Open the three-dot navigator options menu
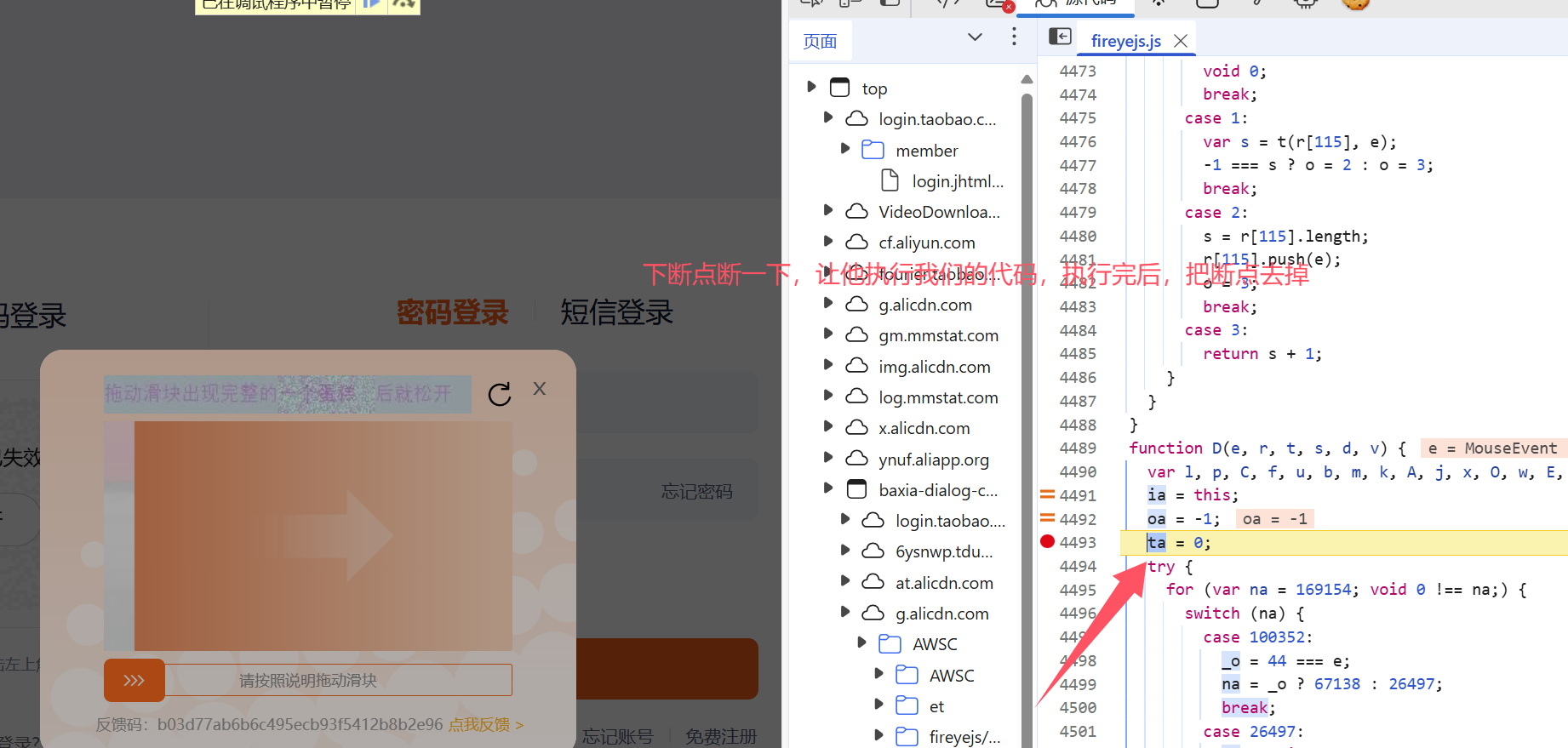Viewport: 1568px width, 748px height. (x=1013, y=37)
